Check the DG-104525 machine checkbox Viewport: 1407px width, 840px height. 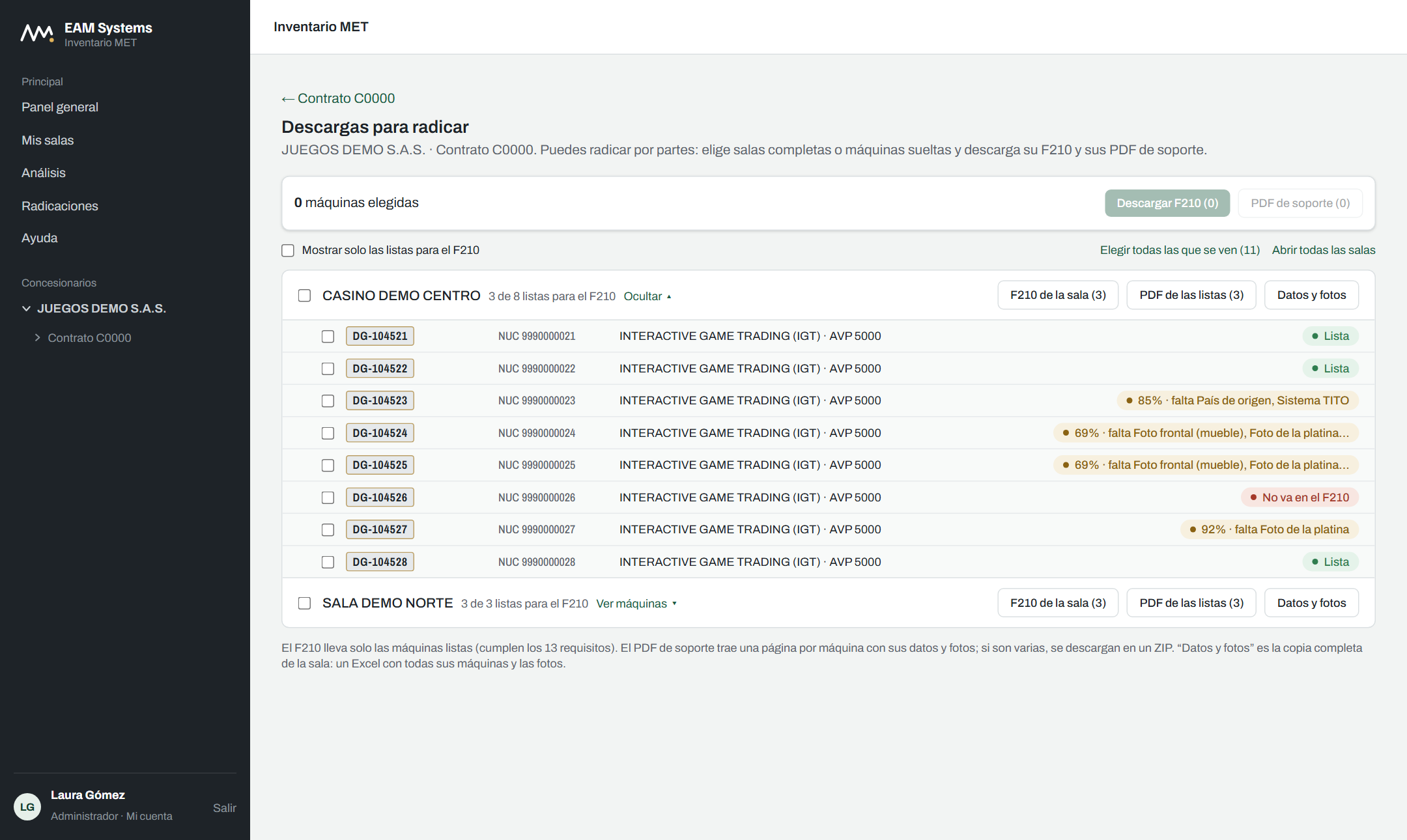[x=328, y=465]
